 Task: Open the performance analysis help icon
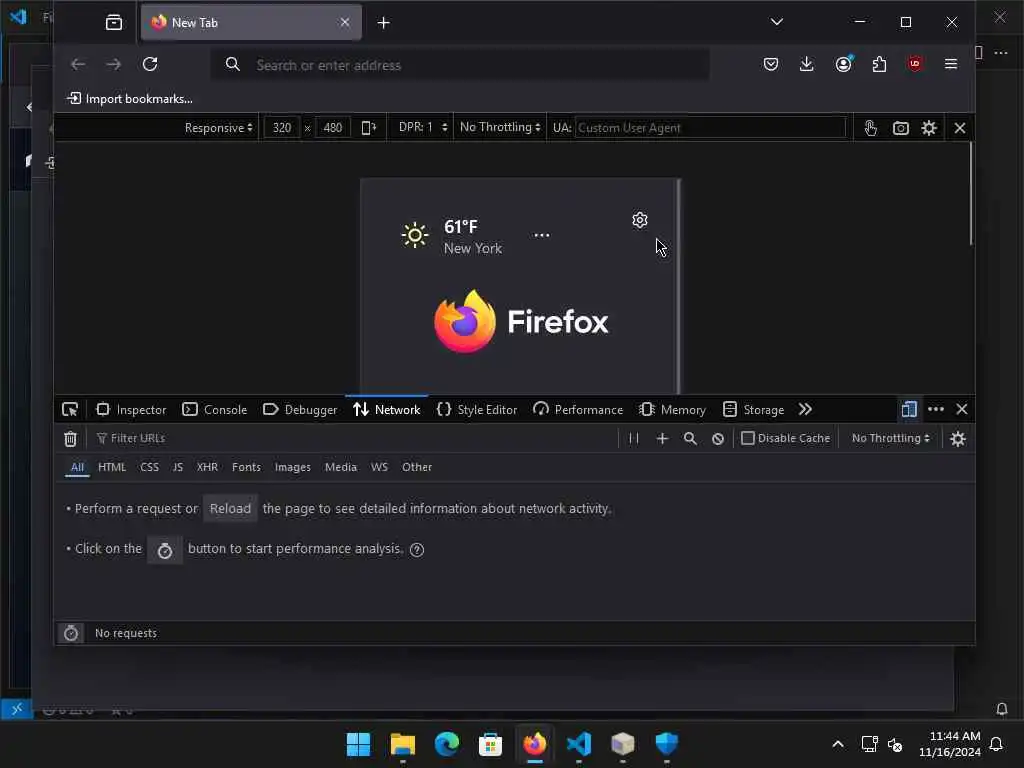click(x=417, y=550)
